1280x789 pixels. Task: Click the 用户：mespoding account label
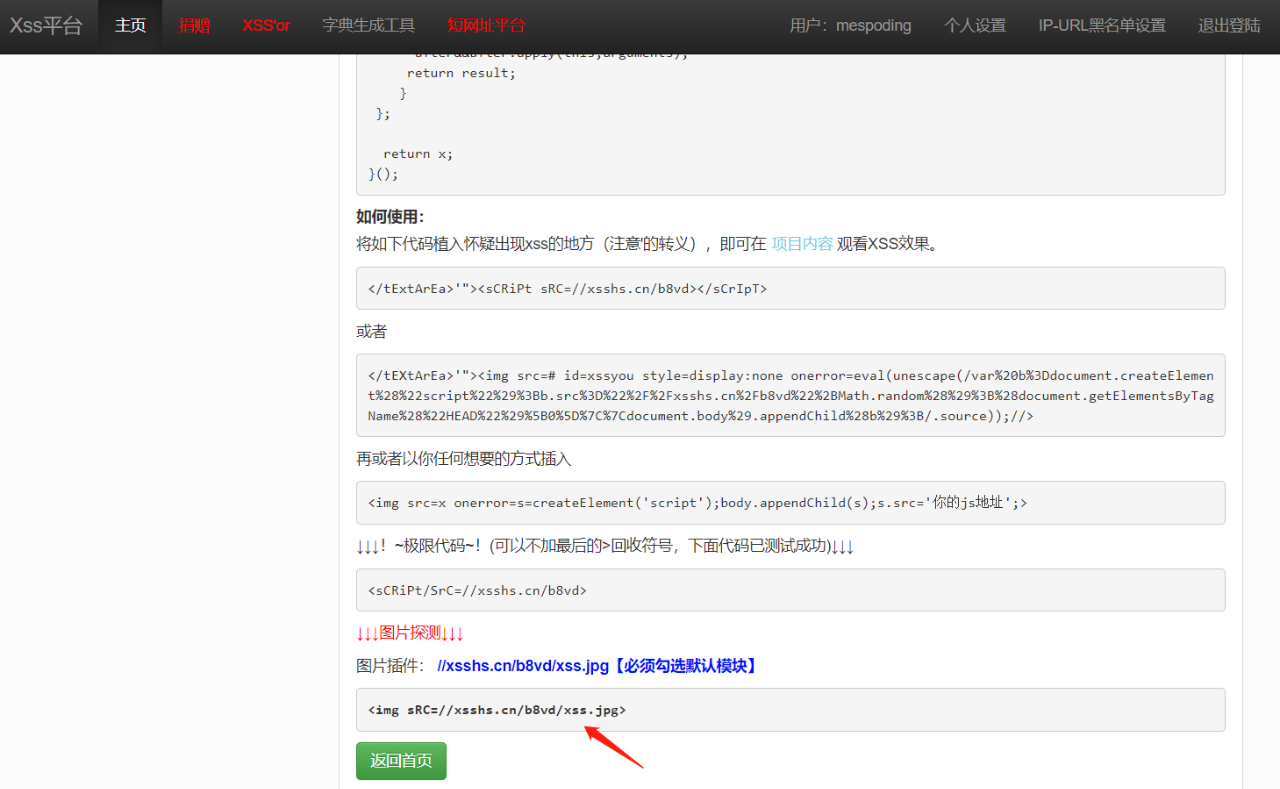click(850, 26)
